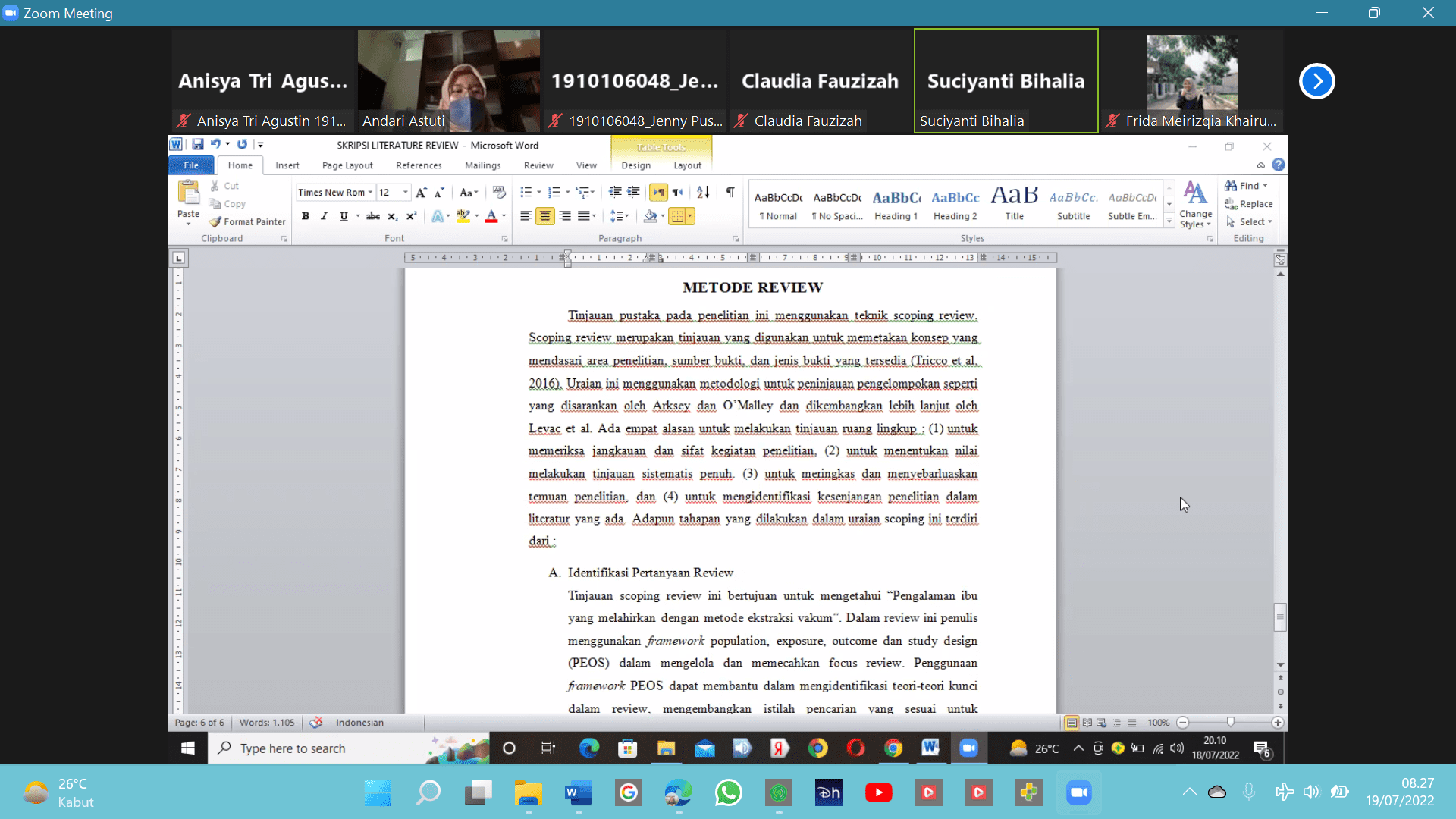This screenshot has height=819, width=1456.
Task: Open the font size dropdown
Action: [x=406, y=193]
